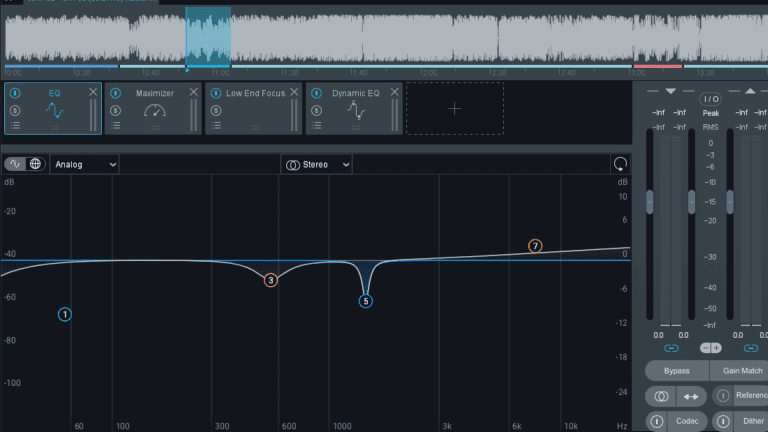Remove the Maximizer module

pyautogui.click(x=193, y=92)
